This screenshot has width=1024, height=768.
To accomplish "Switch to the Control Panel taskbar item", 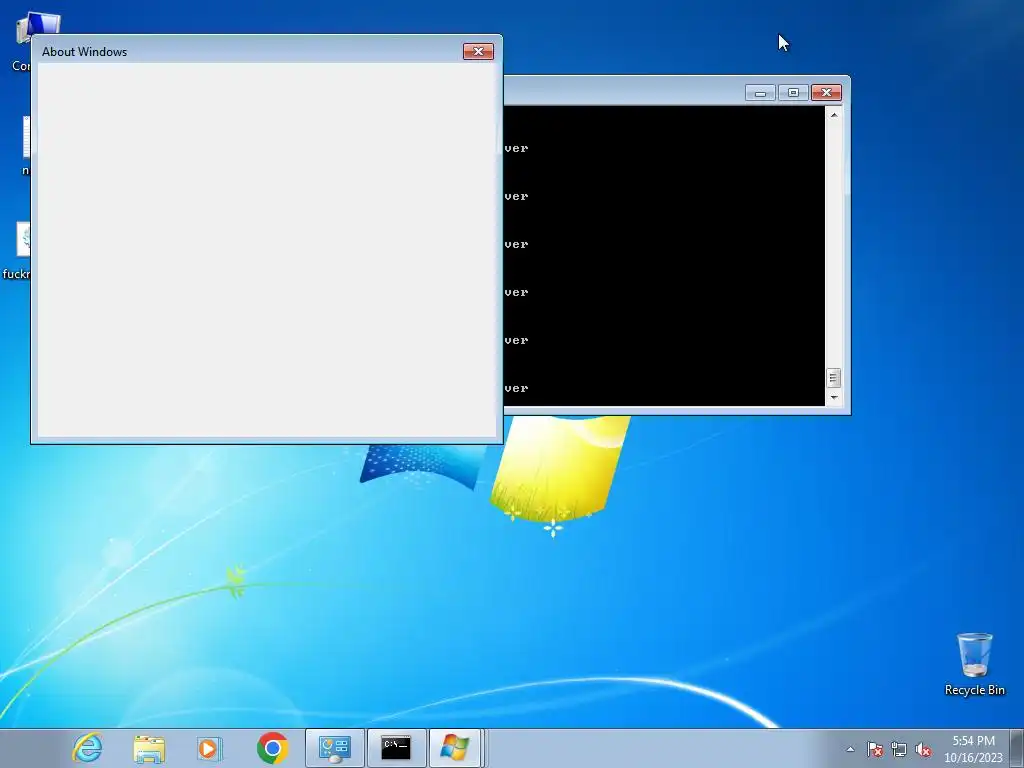I will pos(334,748).
